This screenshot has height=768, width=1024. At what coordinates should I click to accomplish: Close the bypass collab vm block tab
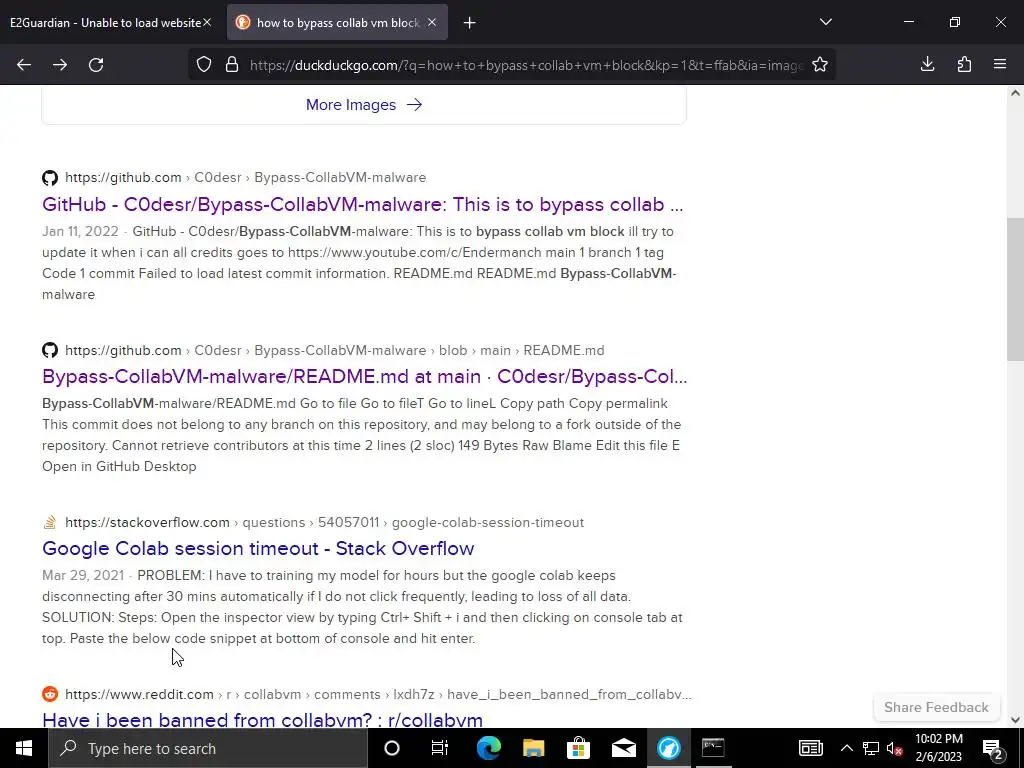click(x=432, y=22)
